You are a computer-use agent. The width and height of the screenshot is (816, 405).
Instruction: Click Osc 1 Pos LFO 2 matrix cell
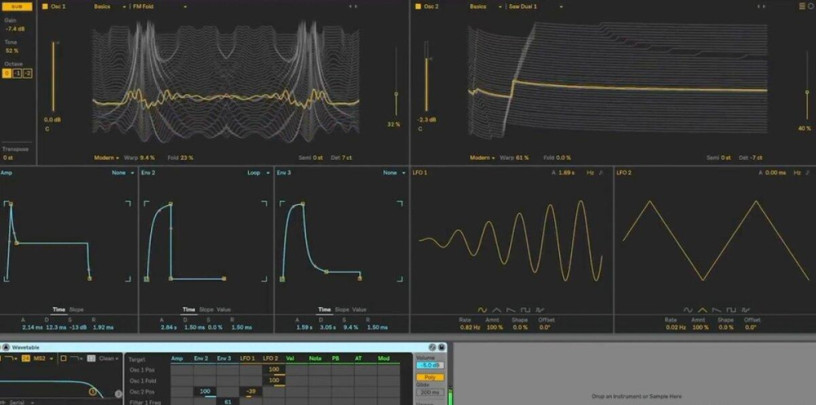coord(273,370)
